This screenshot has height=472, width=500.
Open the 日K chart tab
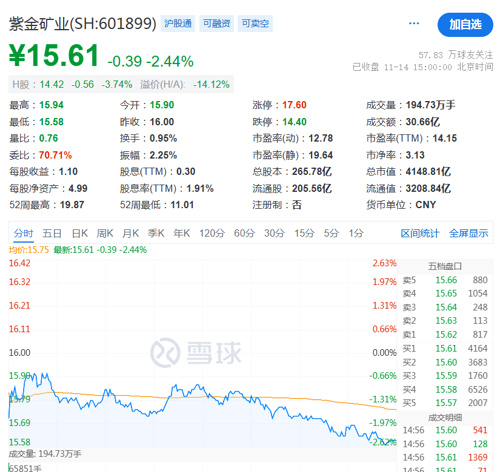pyautogui.click(x=80, y=233)
